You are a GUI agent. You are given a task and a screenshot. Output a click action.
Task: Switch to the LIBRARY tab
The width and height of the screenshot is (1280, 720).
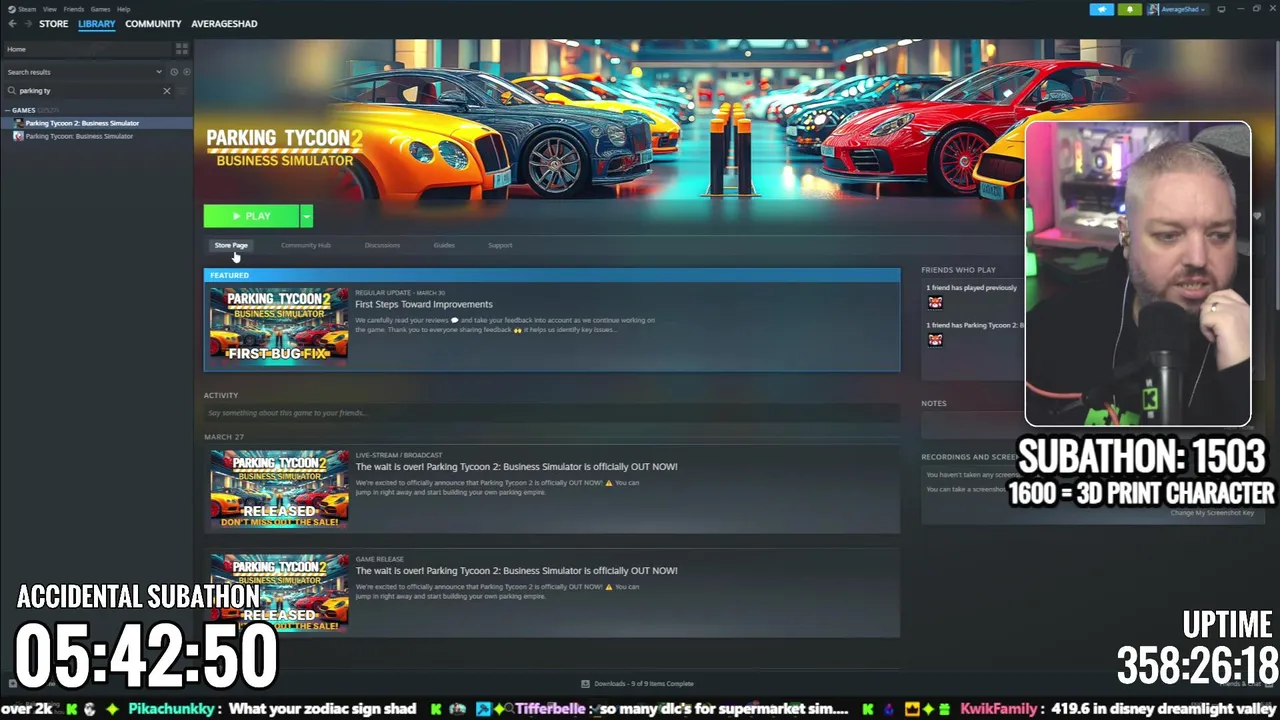click(97, 24)
